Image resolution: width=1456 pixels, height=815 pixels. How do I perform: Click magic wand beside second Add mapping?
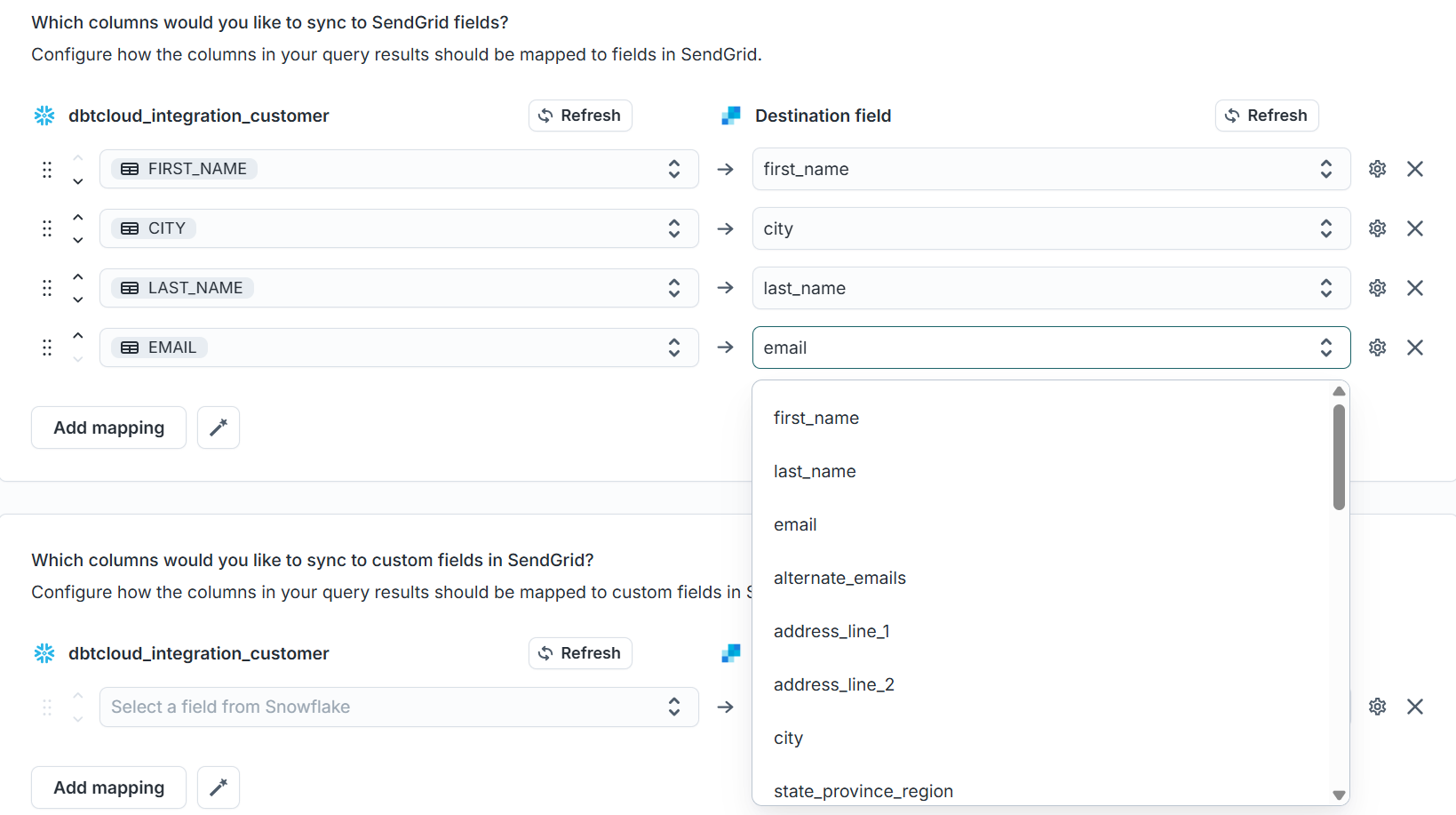tap(219, 787)
